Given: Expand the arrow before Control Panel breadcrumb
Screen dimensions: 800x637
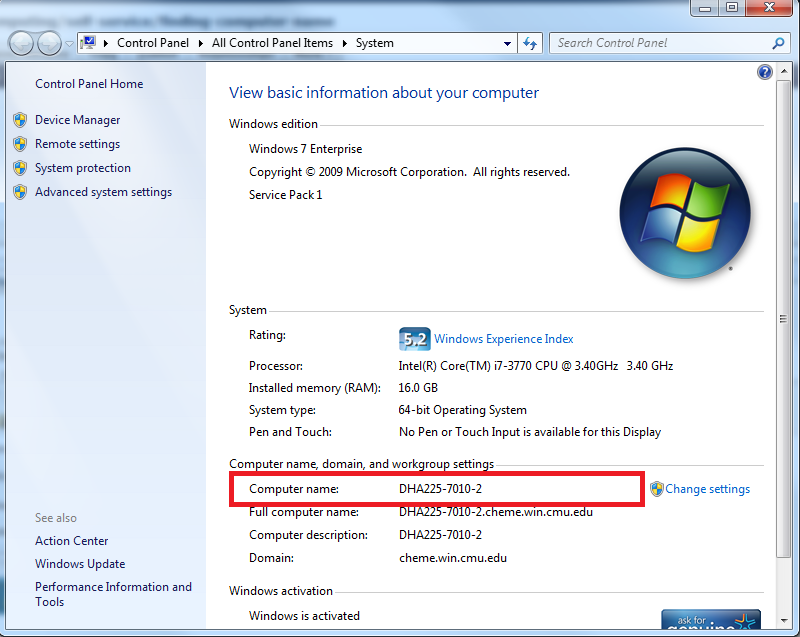Looking at the screenshot, I should (x=106, y=43).
